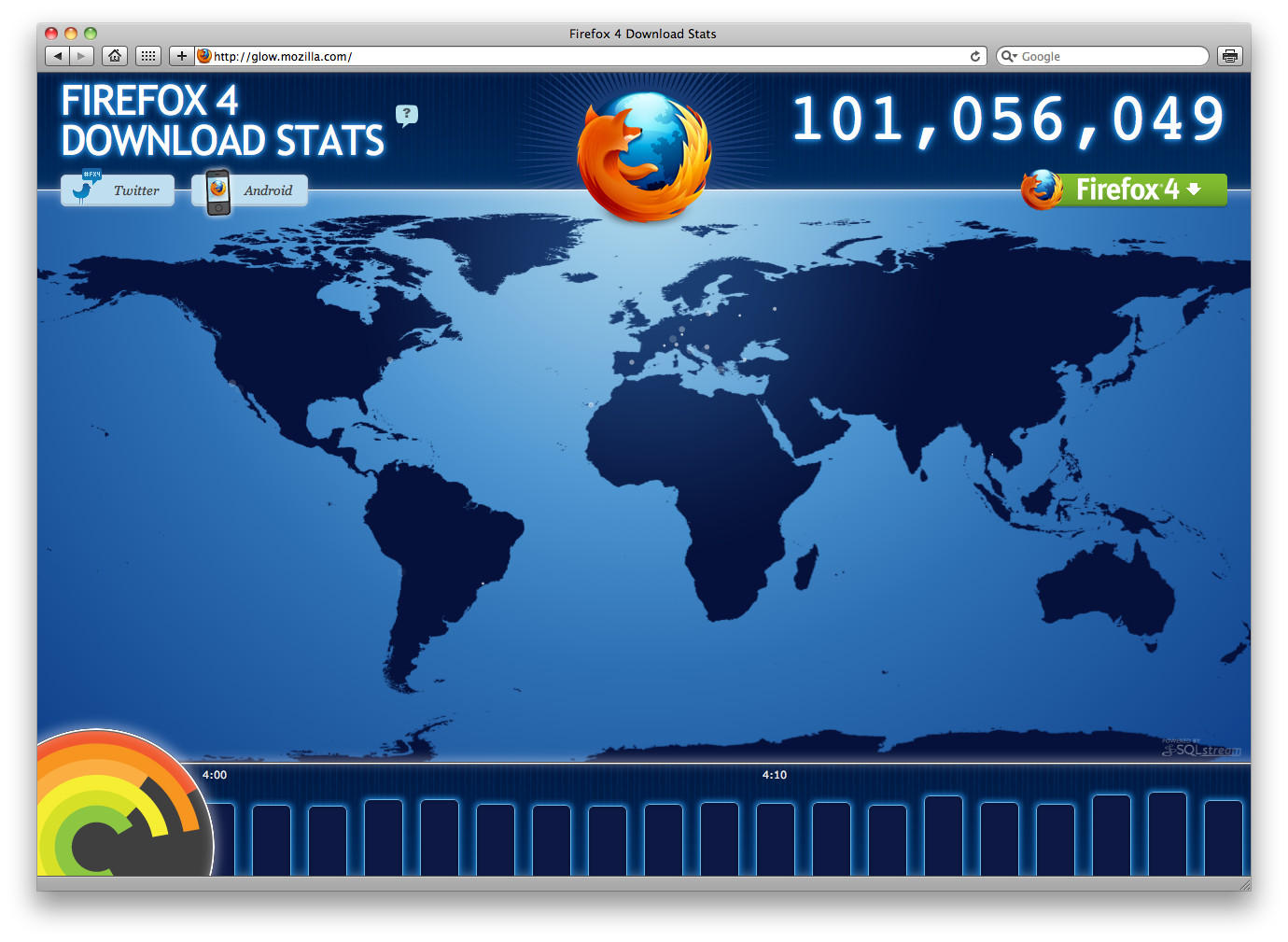Click the SQLstream powered-by logo
Viewport: 1288px width, 942px height.
tap(1202, 748)
